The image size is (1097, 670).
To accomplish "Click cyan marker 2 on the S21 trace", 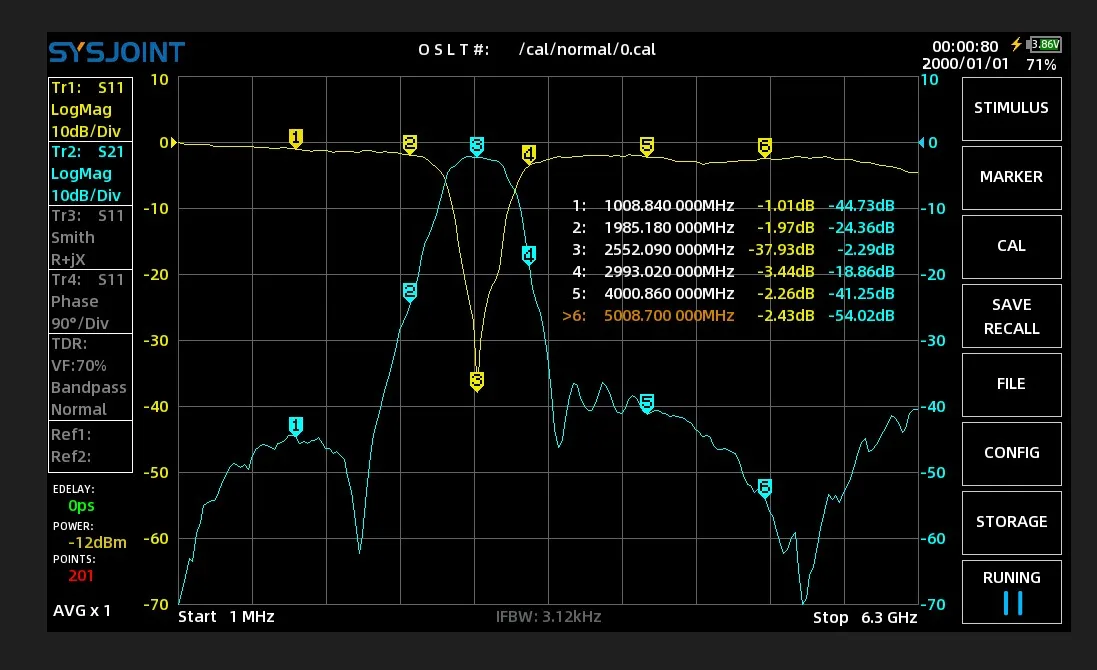I will (x=410, y=292).
